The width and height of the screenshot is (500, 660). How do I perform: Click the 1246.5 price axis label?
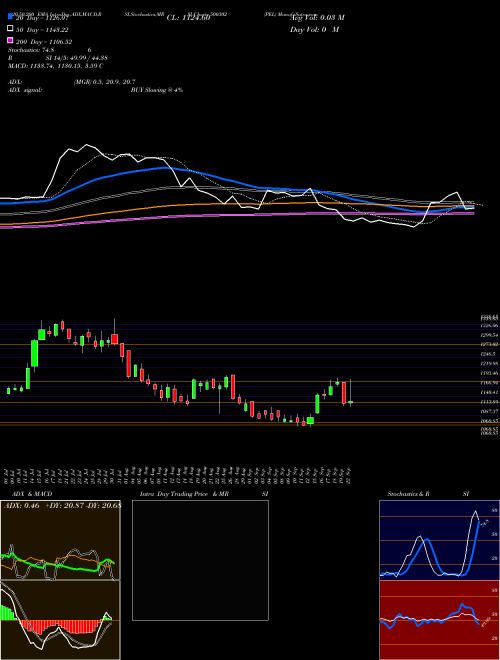coord(488,354)
